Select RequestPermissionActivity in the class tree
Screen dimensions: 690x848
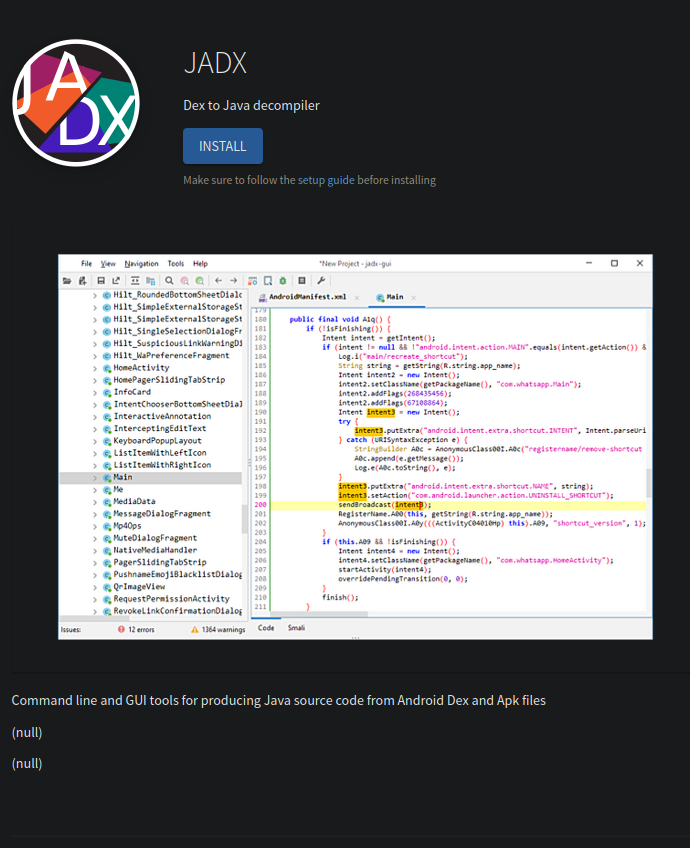(171, 599)
